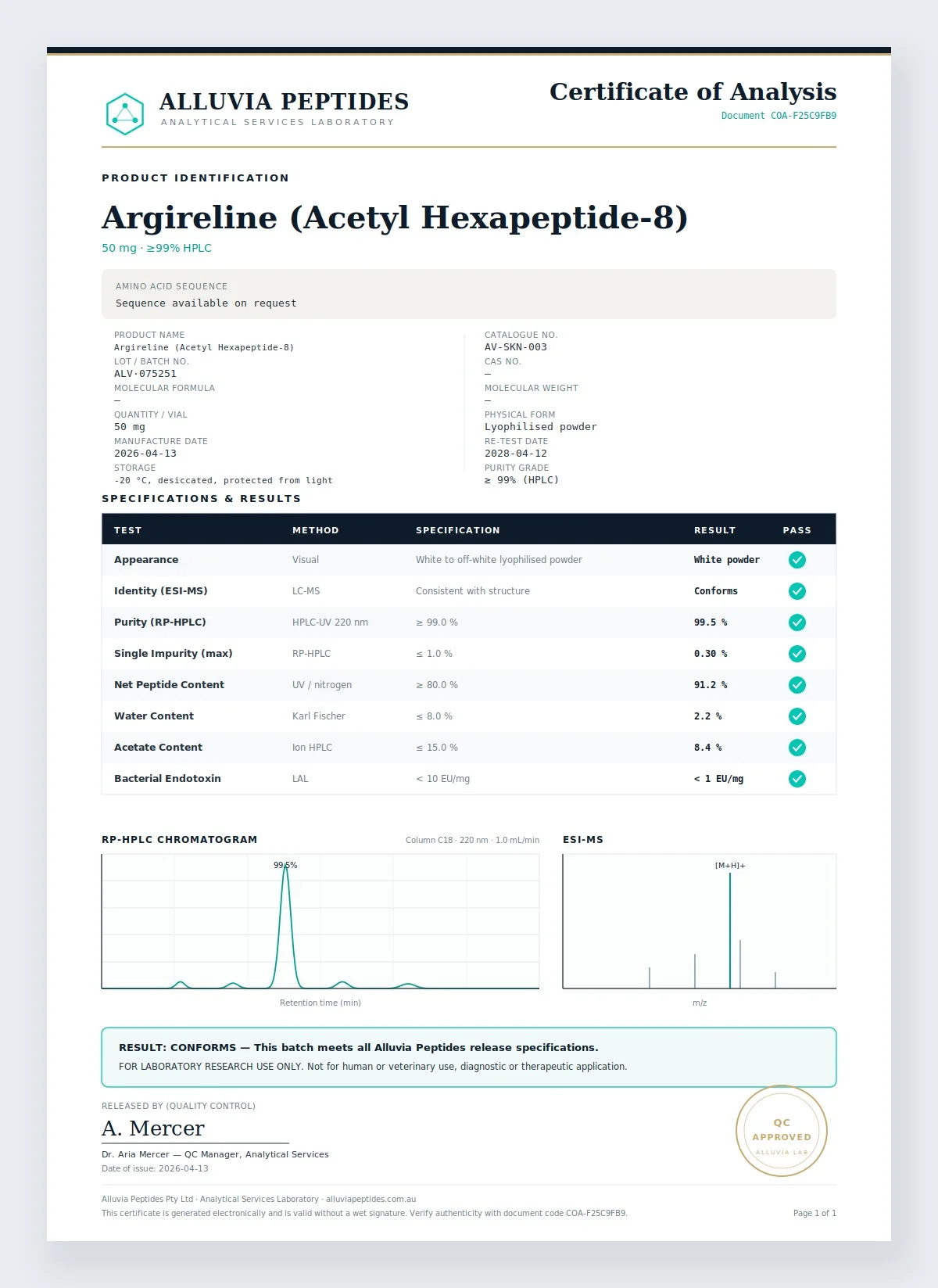This screenshot has width=938, height=1288.
Task: Click 'Sequence available on request' text
Action: tap(206, 303)
